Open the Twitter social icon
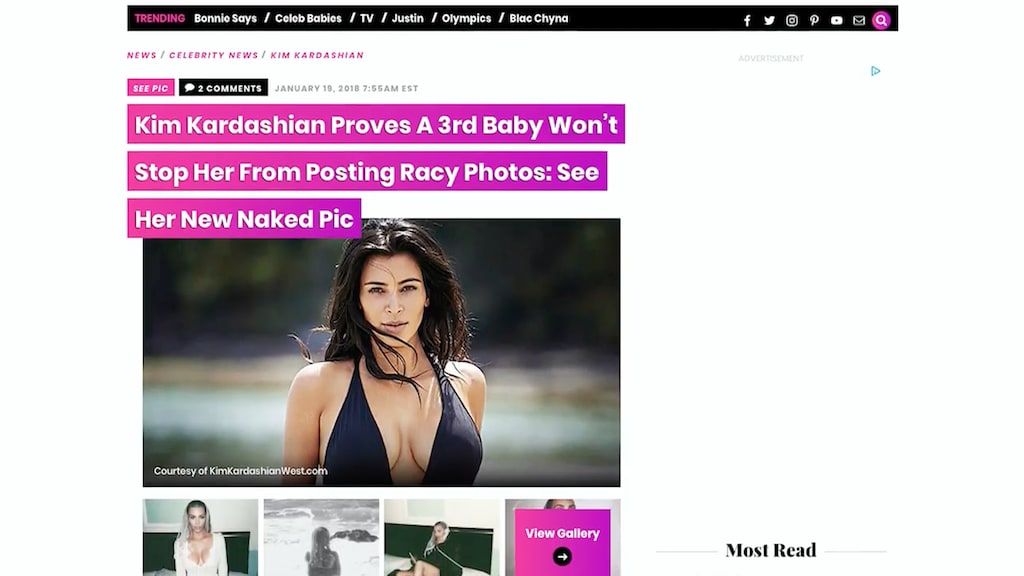Image resolution: width=1024 pixels, height=576 pixels. [x=769, y=20]
